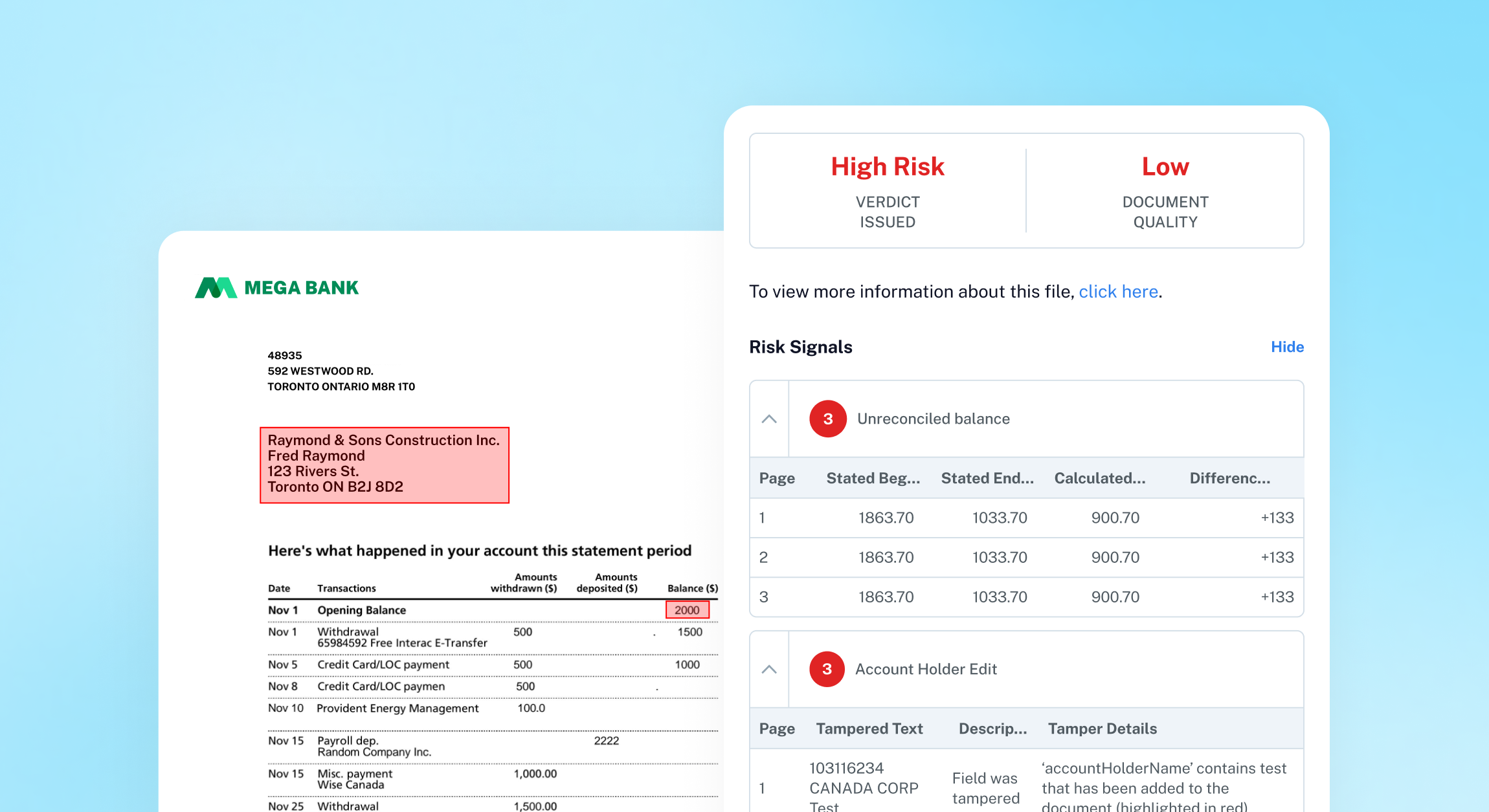
Task: Click the Calculated... column header
Action: [x=1099, y=478]
